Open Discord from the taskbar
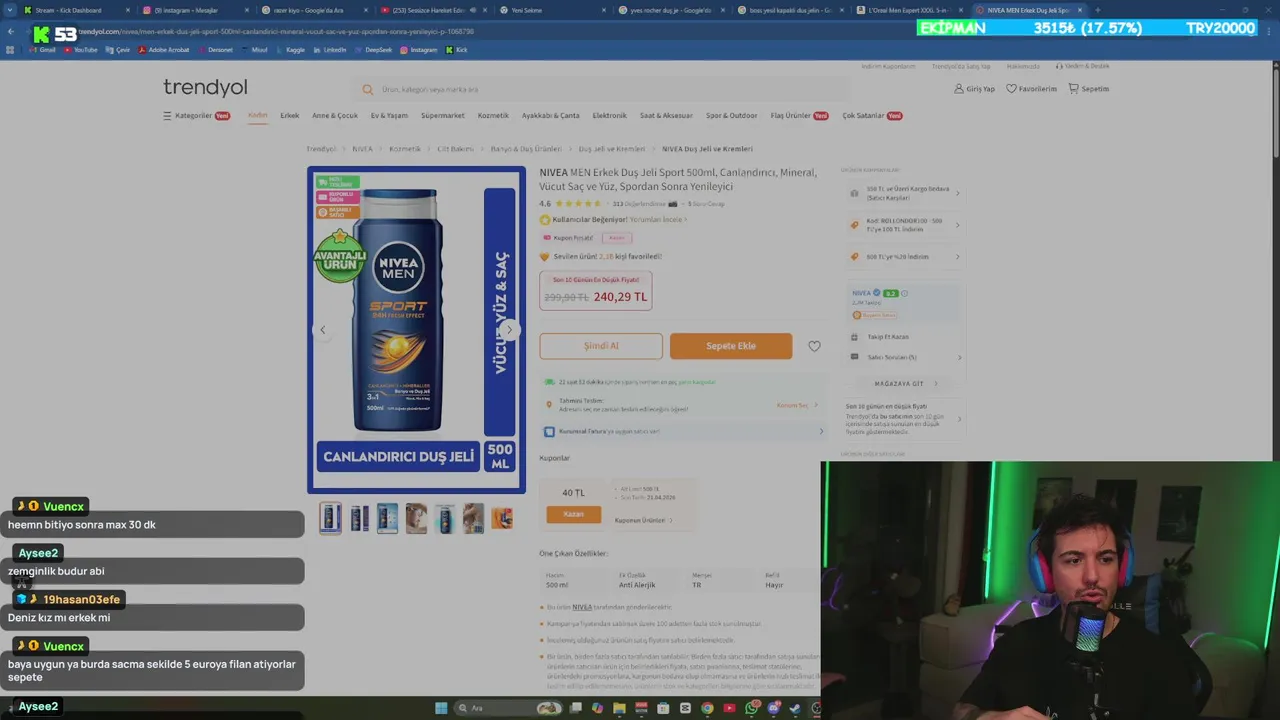 pos(773,708)
